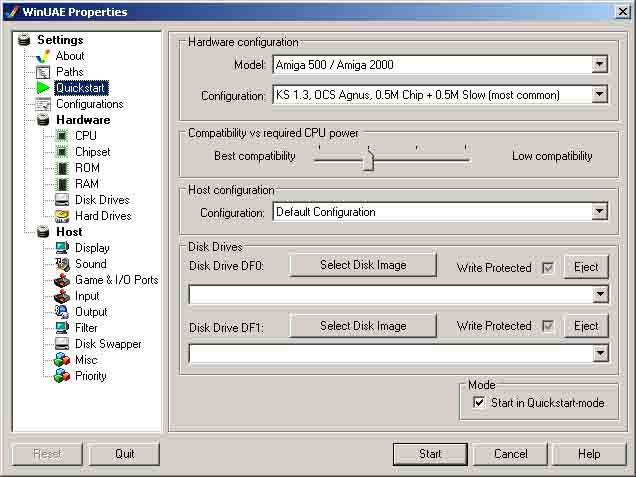Select About in the settings tree
The height and width of the screenshot is (477, 636).
70,56
